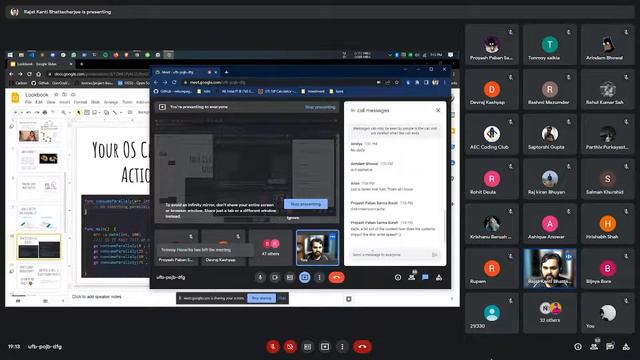Image resolution: width=640 pixels, height=360 pixels.
Task: Toggle captions in shared Meet window toolbar
Action: [289, 277]
